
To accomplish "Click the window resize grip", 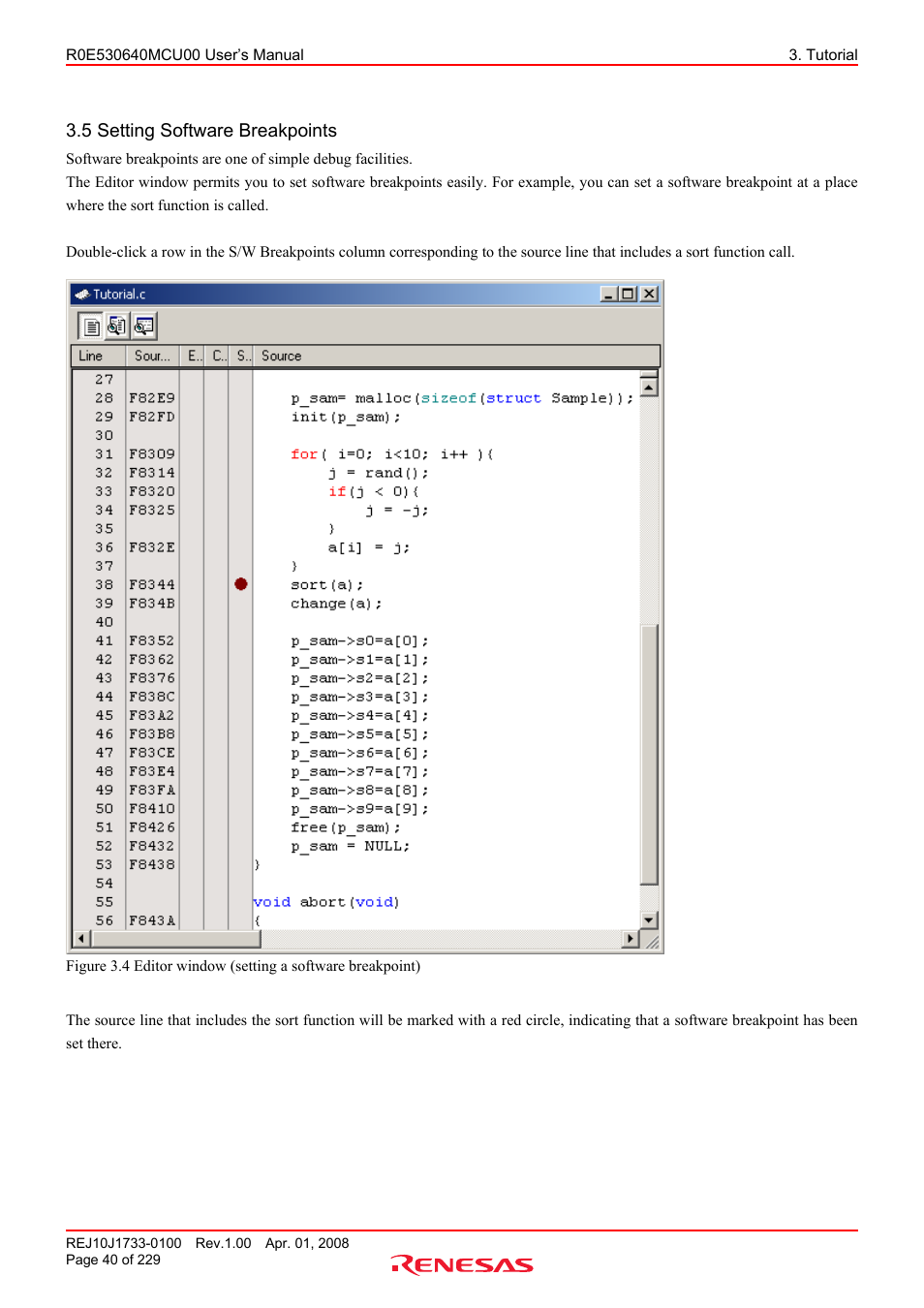I will pyautogui.click(x=652, y=940).
